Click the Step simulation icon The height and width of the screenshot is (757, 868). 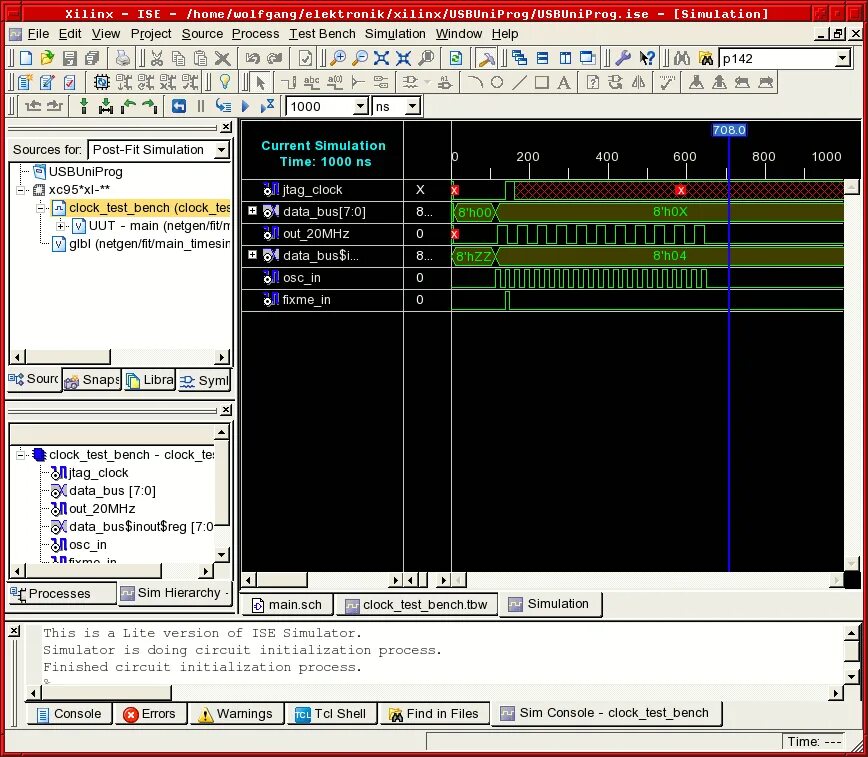pos(223,106)
